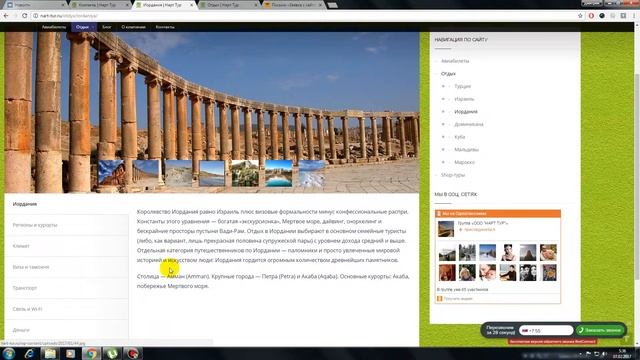Select the seventh salt shore gallery thumbnail
Viewport: 640px width, 360px height.
pyautogui.click(x=312, y=173)
